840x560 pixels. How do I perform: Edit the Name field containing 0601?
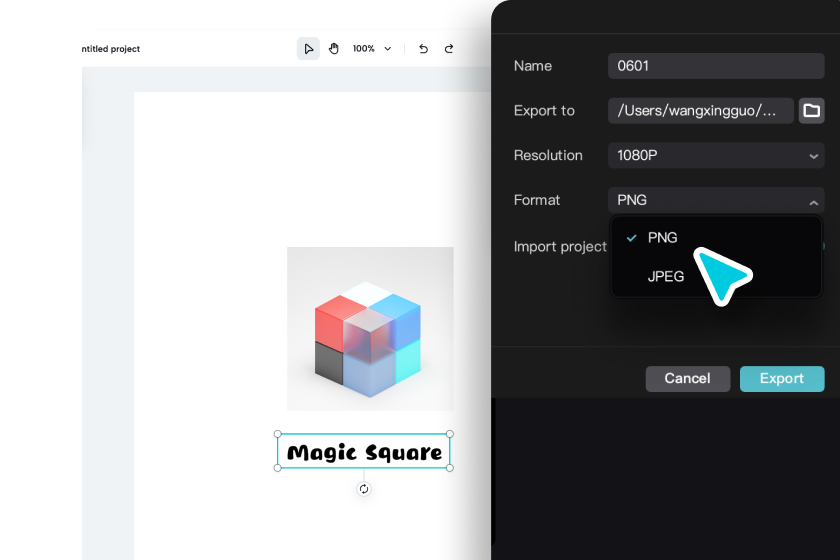[x=716, y=66]
